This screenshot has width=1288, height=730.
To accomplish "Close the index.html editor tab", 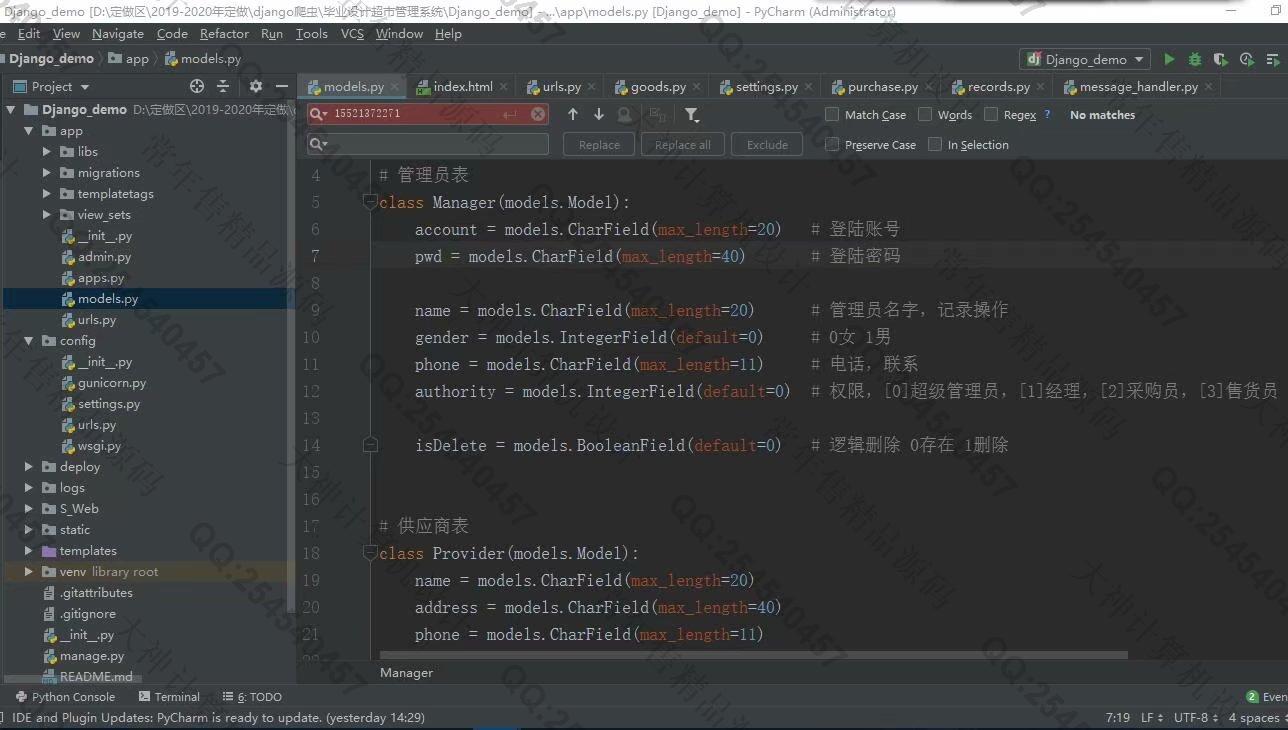I will (503, 87).
